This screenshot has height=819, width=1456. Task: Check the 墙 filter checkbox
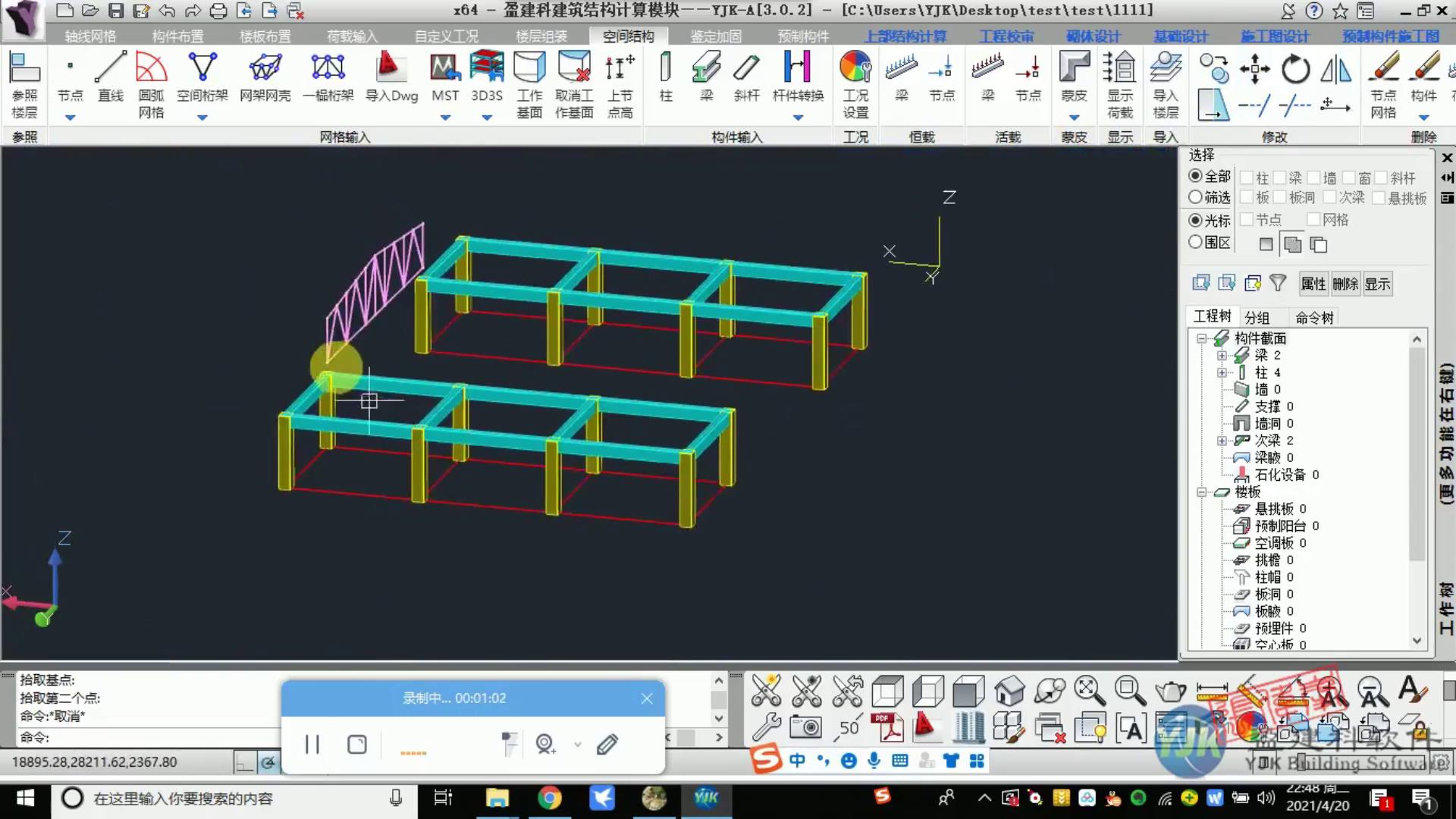pyautogui.click(x=1314, y=177)
